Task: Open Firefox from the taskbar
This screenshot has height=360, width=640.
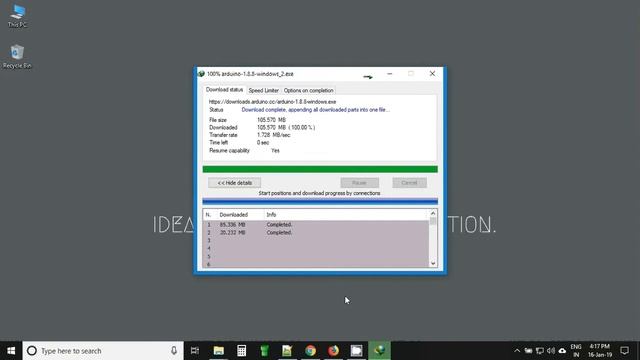Action: tap(333, 351)
